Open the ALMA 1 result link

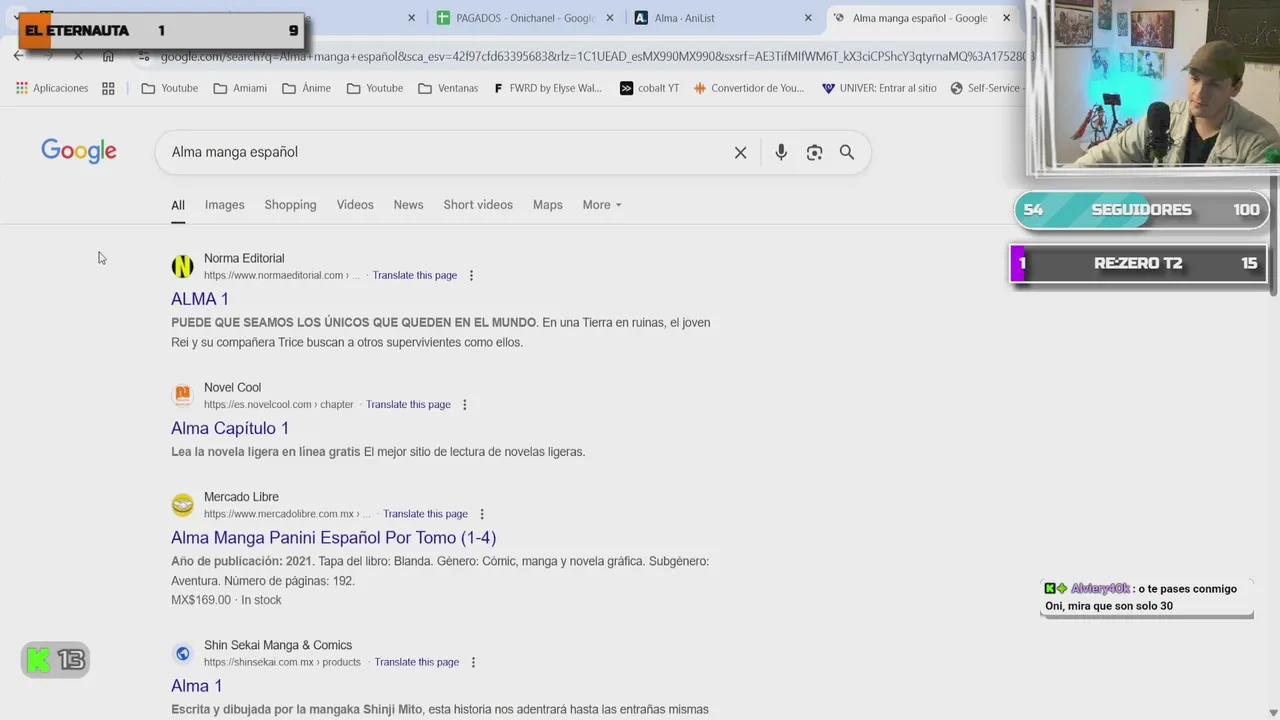point(200,299)
